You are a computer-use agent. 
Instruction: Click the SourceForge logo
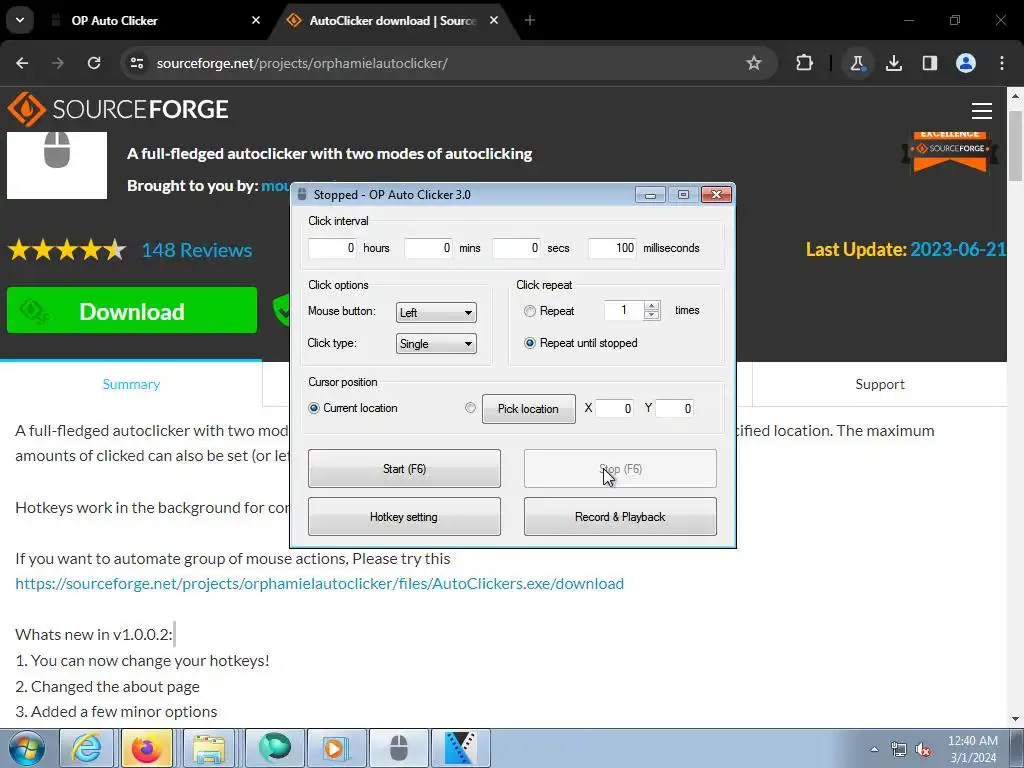[x=118, y=109]
